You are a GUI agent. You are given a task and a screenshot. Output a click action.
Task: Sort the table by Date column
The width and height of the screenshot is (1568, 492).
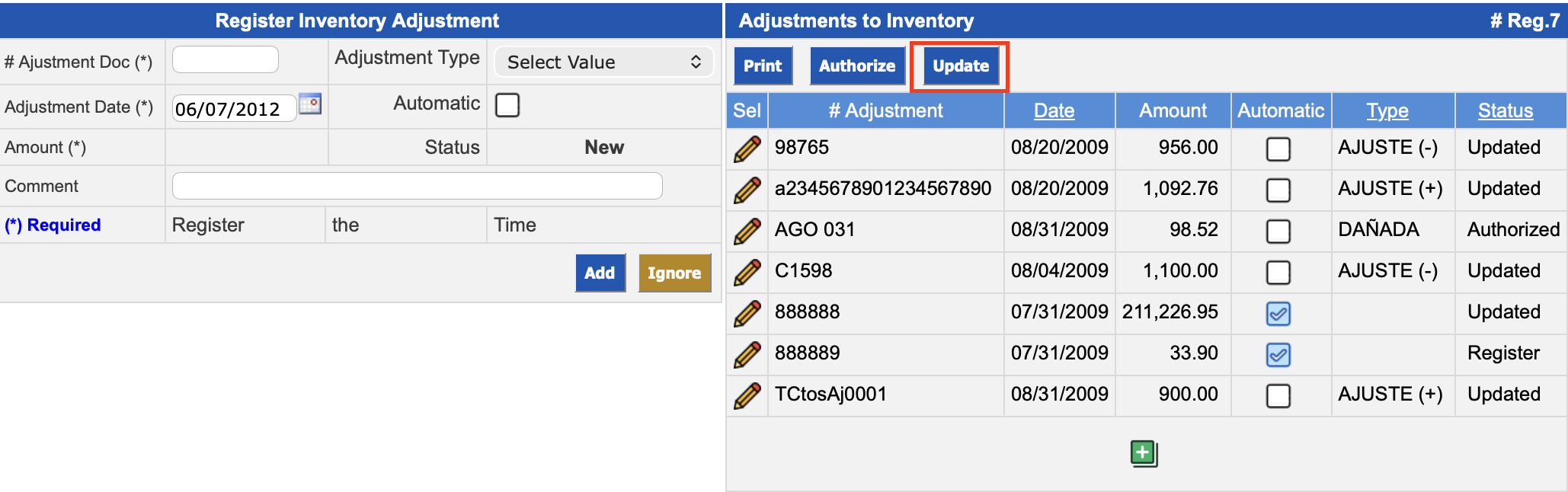tap(1054, 111)
